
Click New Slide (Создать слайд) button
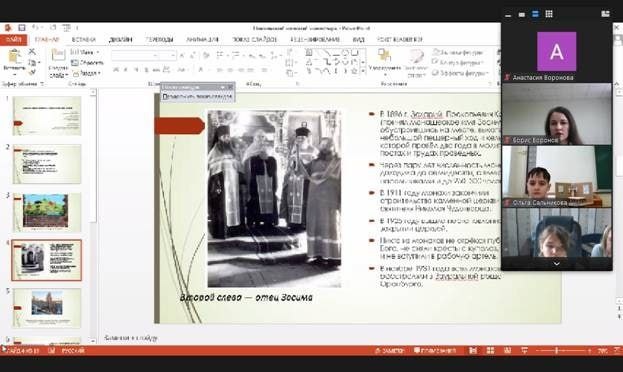(x=58, y=62)
